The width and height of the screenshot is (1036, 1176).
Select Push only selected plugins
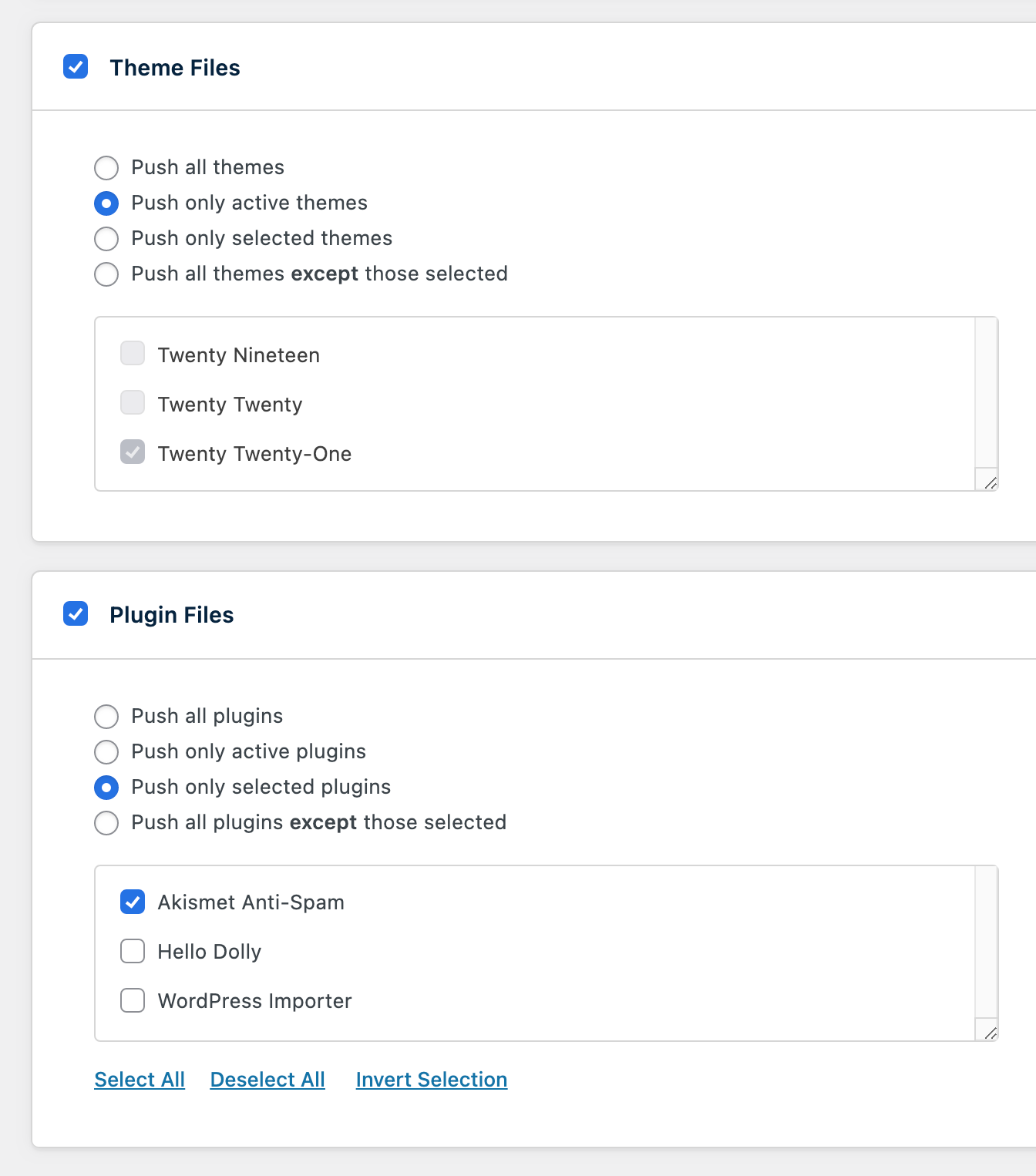point(106,788)
